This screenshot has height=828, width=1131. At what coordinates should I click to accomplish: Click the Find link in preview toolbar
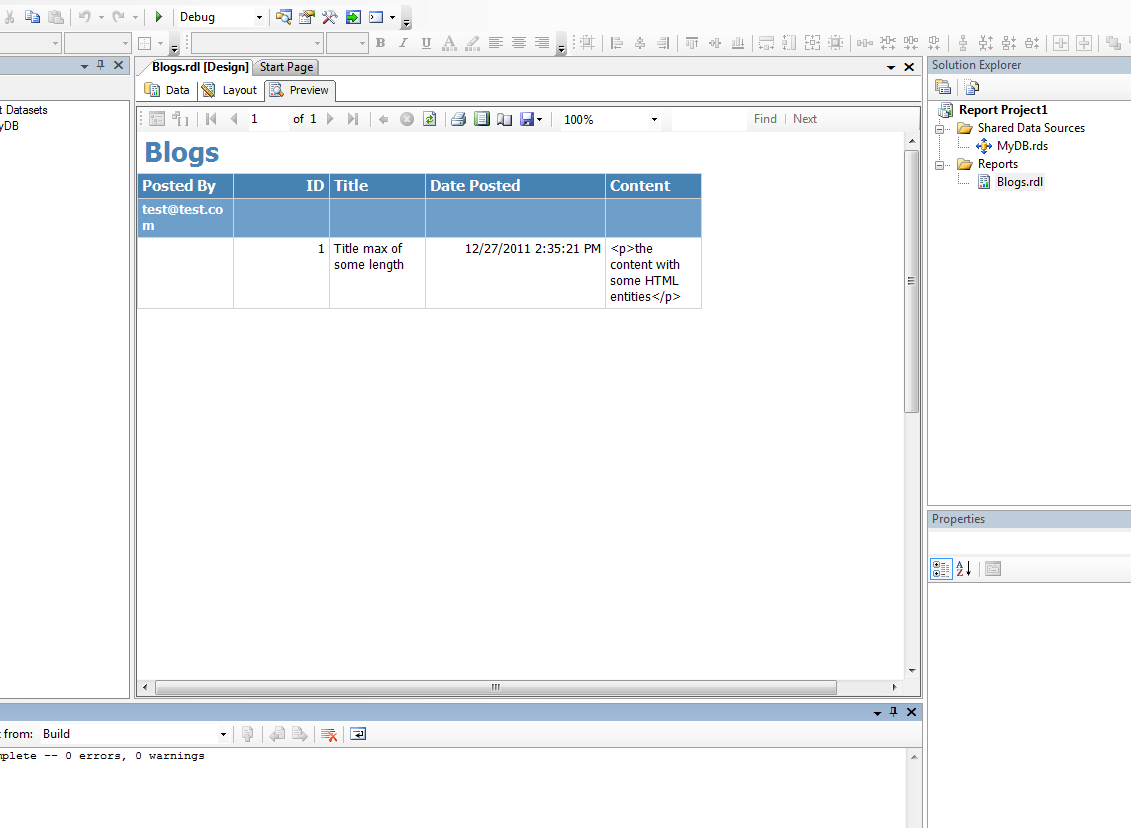coord(765,119)
